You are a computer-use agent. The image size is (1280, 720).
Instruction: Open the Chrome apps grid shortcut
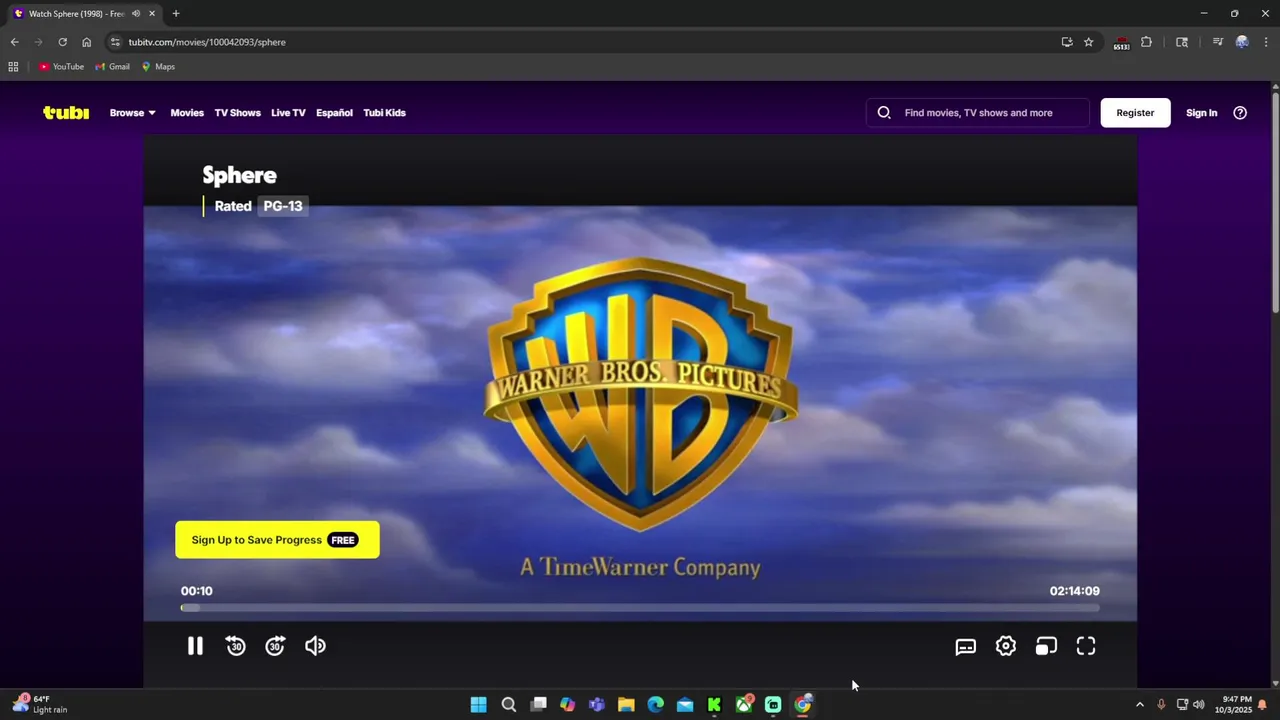point(13,67)
